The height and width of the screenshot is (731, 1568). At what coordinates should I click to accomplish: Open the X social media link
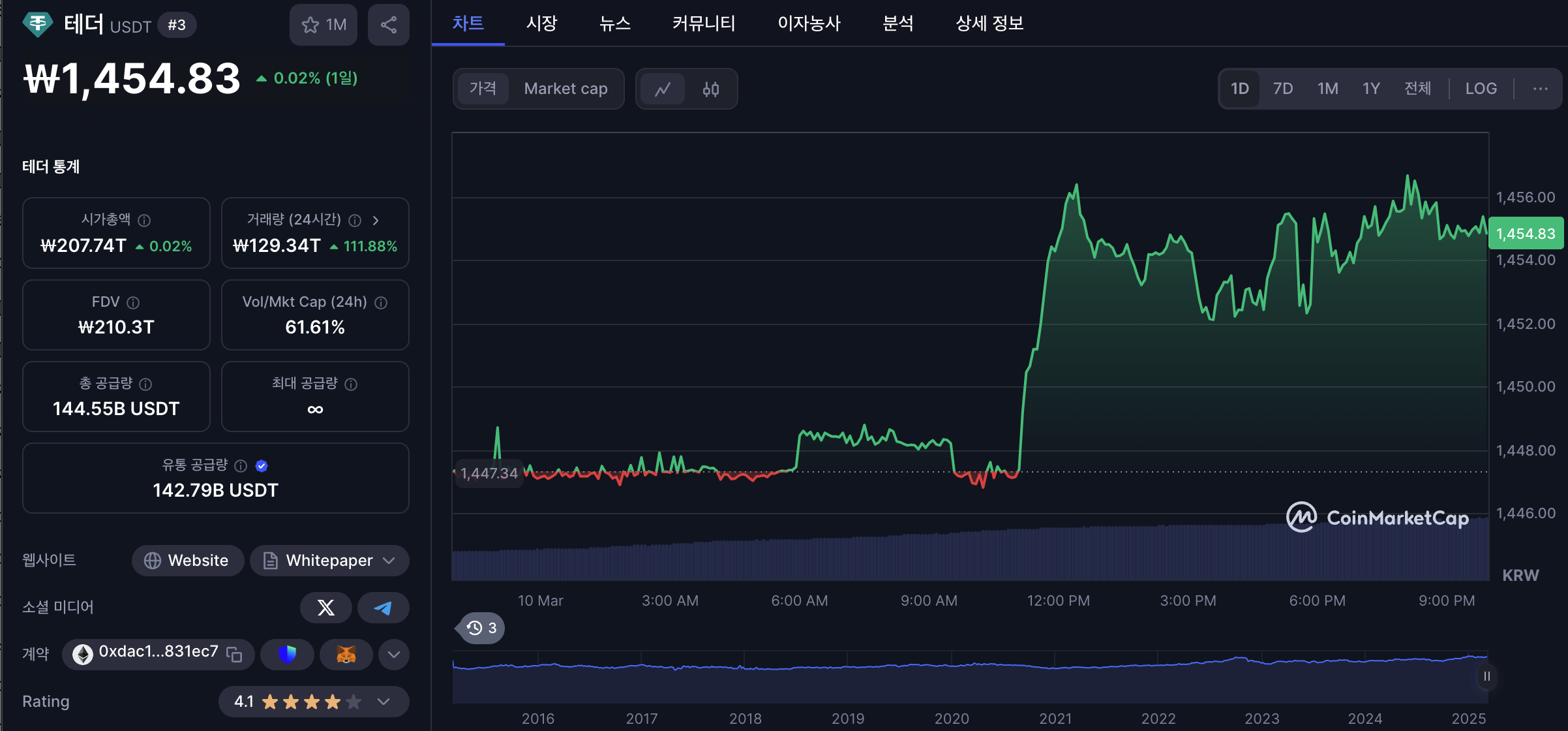pyautogui.click(x=325, y=608)
